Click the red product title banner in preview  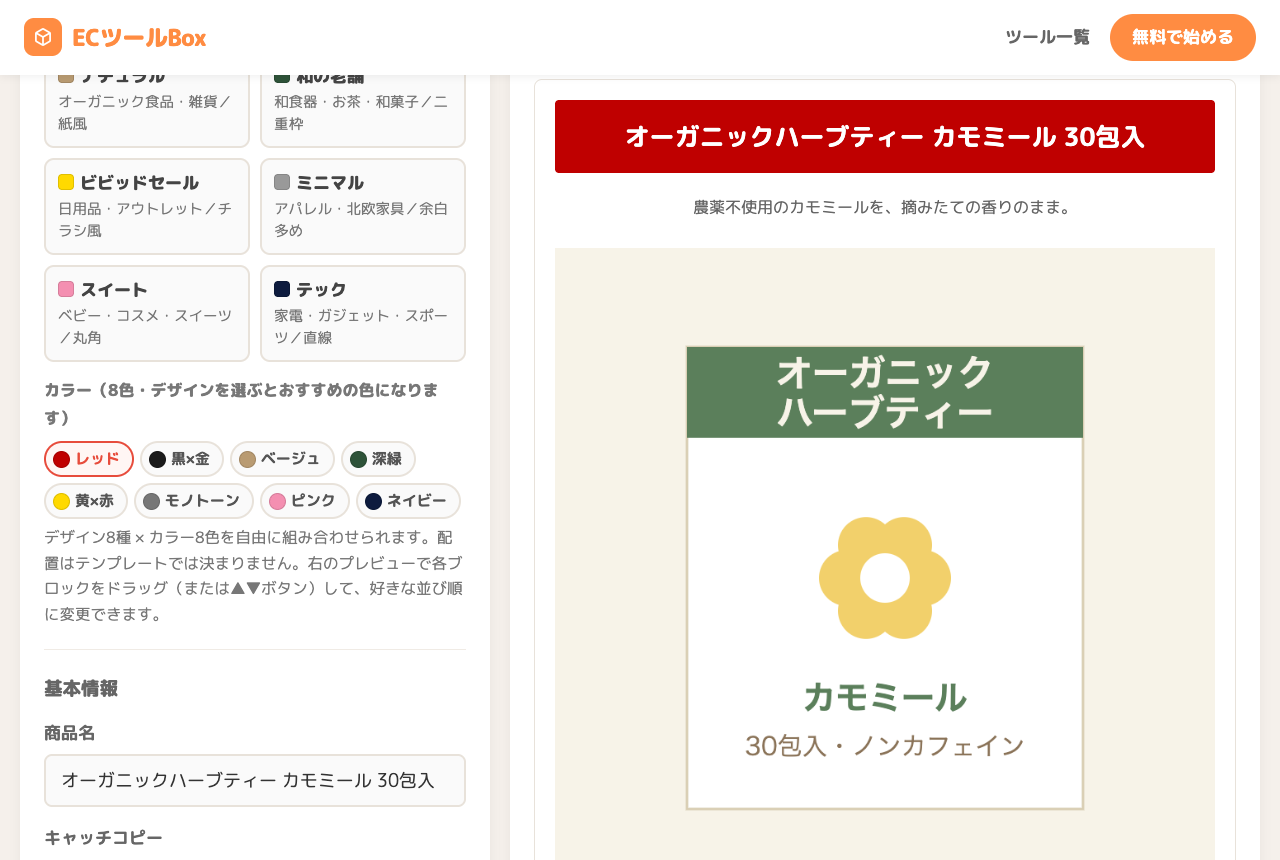885,136
